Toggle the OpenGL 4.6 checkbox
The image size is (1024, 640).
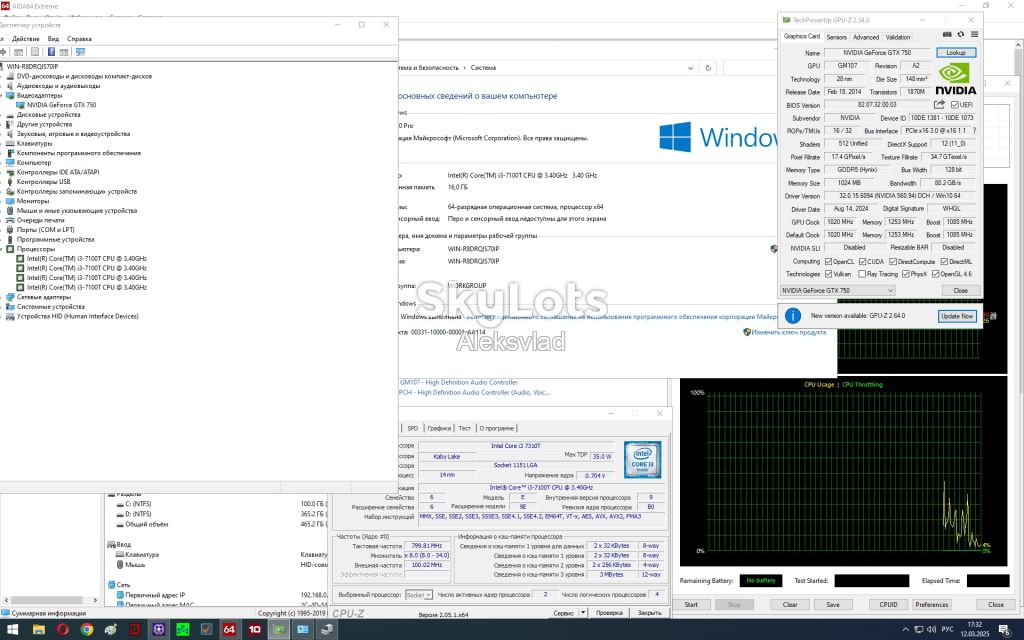[935, 274]
